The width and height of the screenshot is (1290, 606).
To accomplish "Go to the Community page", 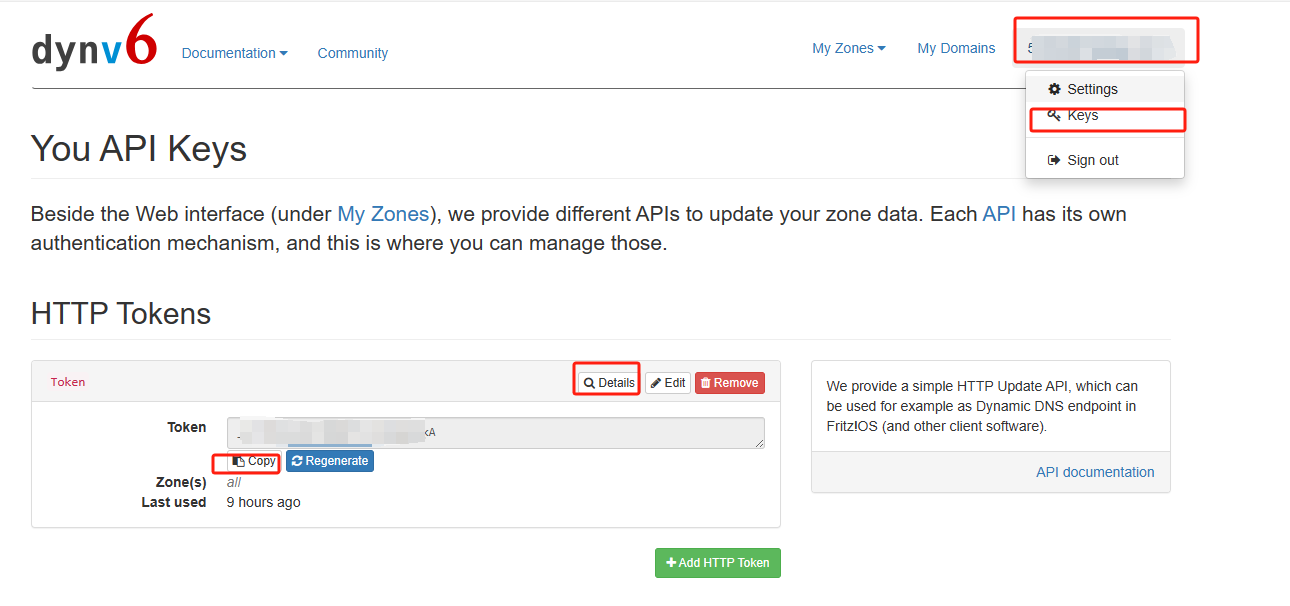I will tap(352, 53).
